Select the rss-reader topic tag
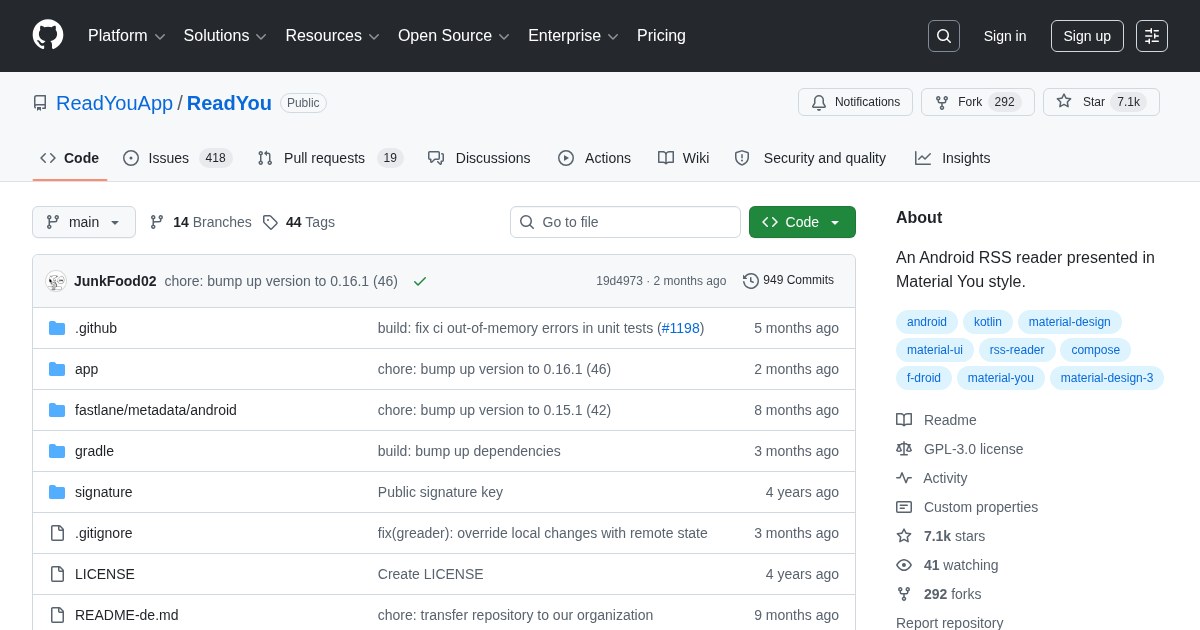The width and height of the screenshot is (1200, 630). 1017,350
